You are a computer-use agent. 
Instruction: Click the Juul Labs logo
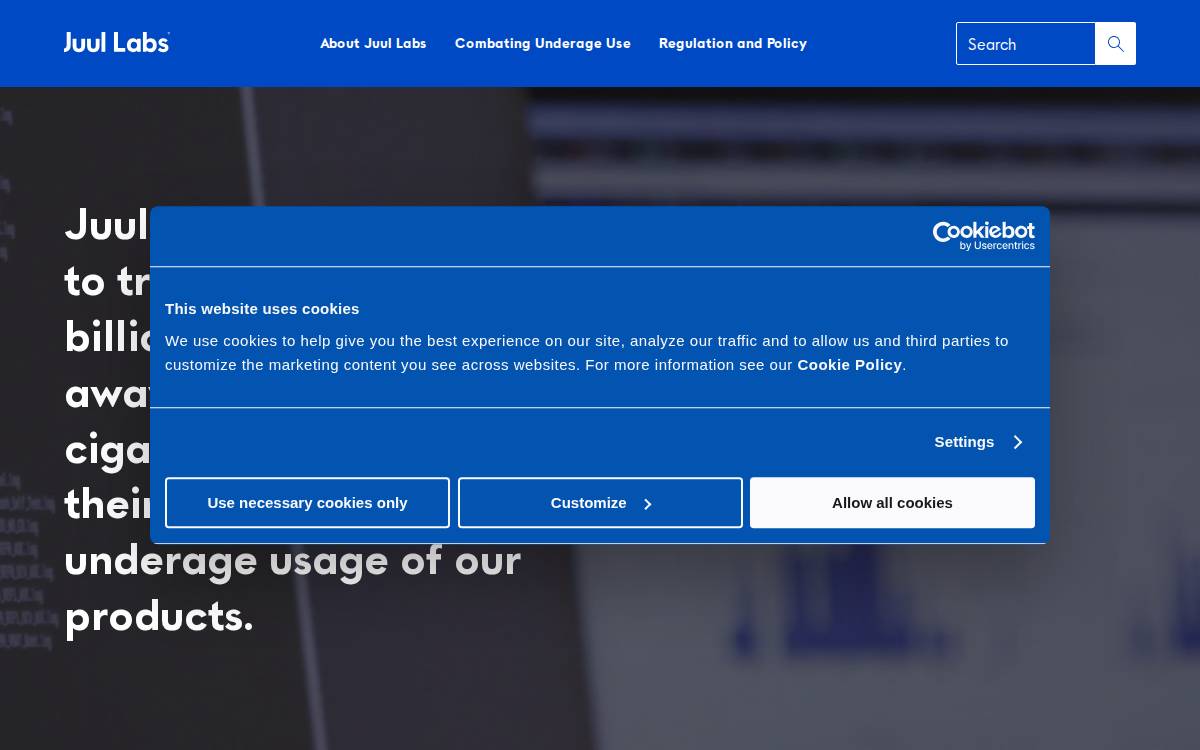coord(117,42)
